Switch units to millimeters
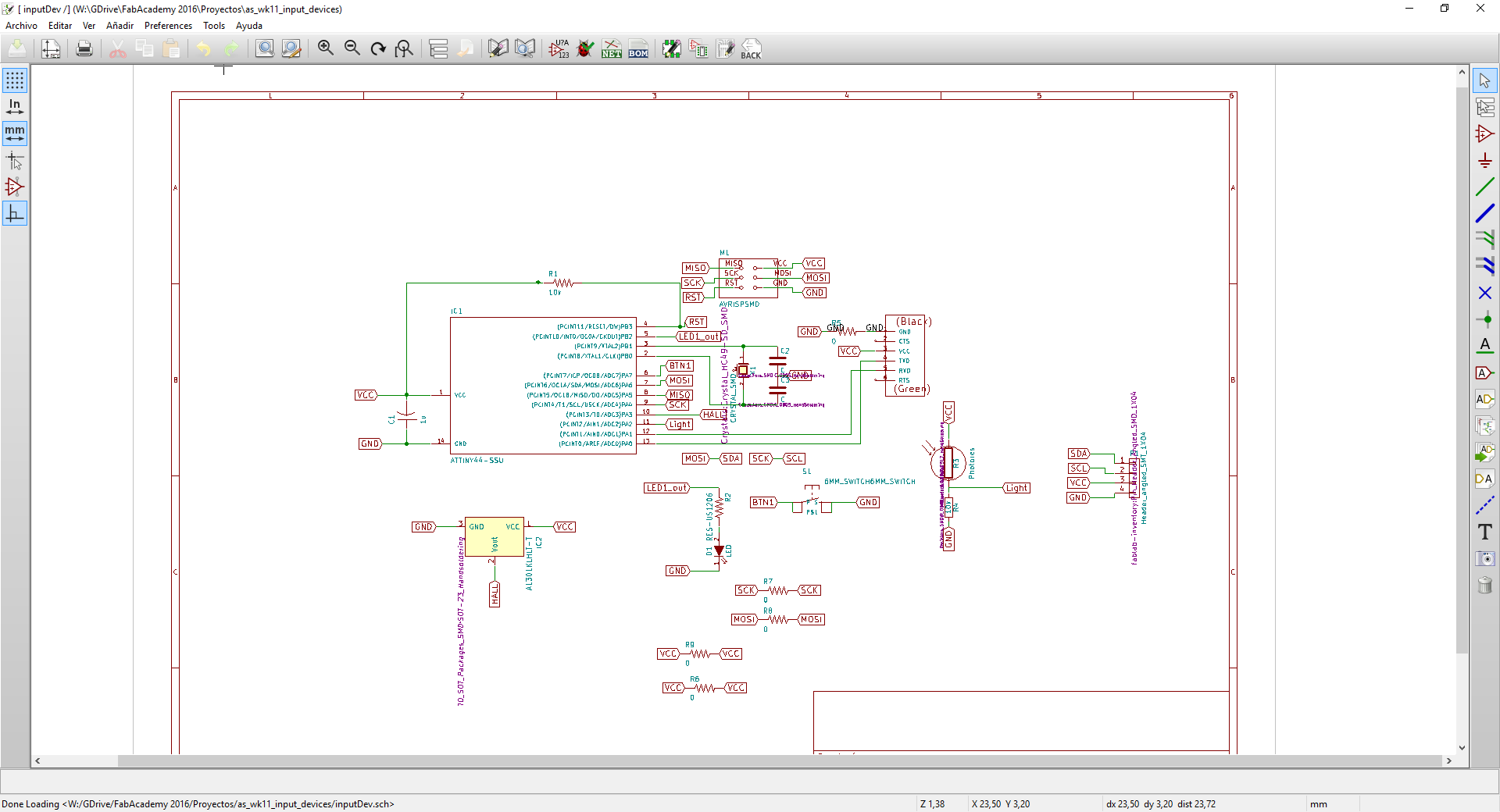Viewport: 1500px width, 812px height. click(x=15, y=134)
